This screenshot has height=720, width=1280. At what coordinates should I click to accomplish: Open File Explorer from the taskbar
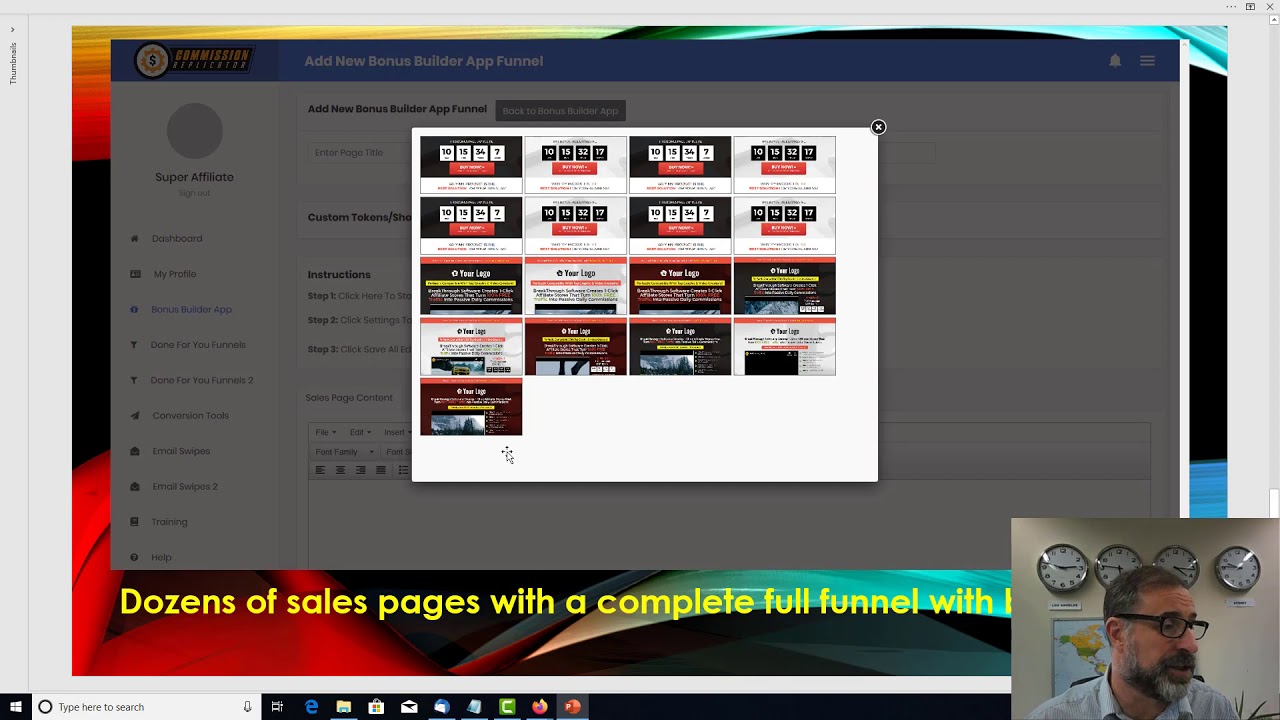pos(344,707)
